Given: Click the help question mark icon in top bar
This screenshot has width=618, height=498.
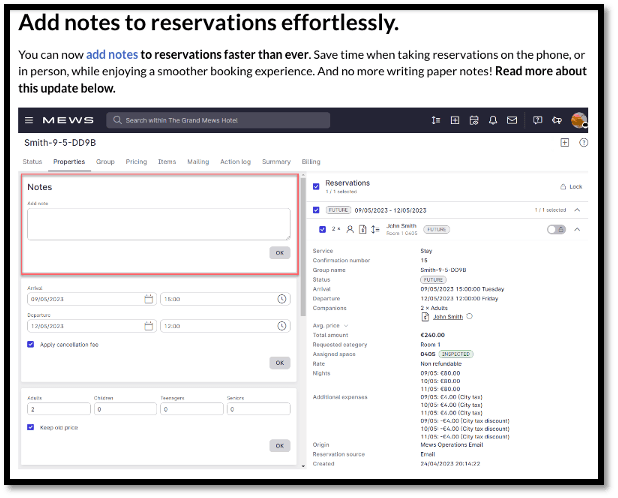Looking at the screenshot, I should 538,120.
